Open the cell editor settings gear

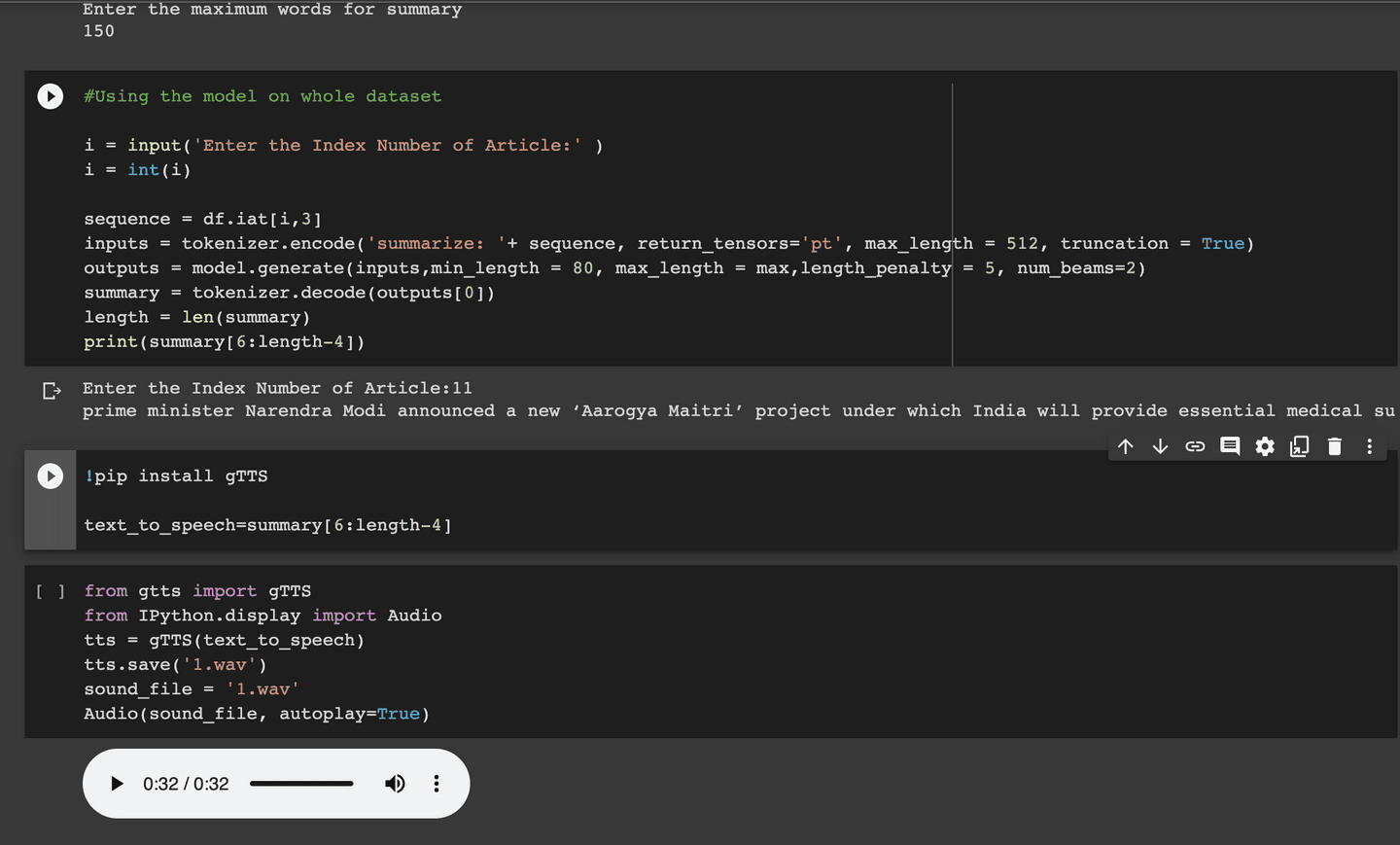(x=1265, y=446)
